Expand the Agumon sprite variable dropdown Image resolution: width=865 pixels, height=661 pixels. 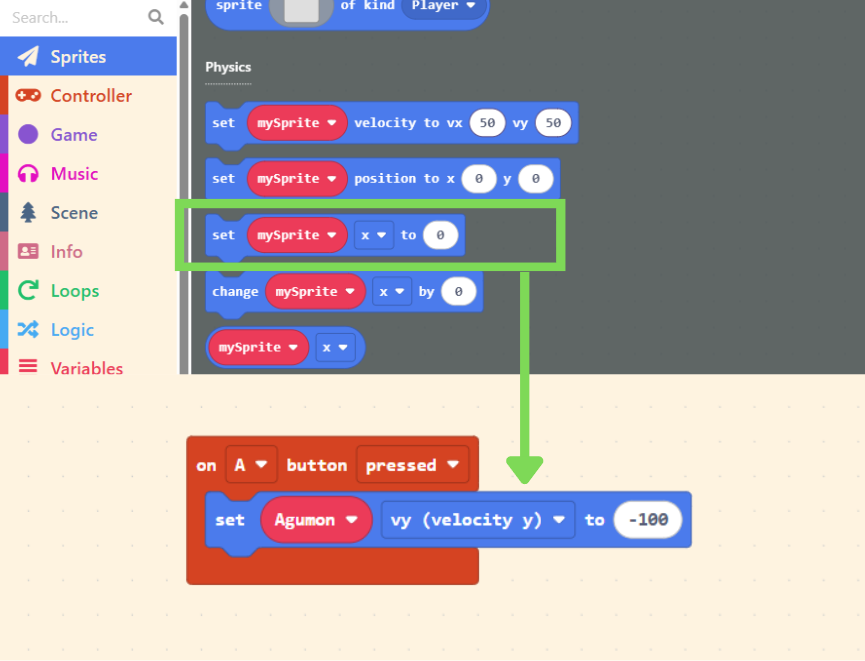(316, 520)
